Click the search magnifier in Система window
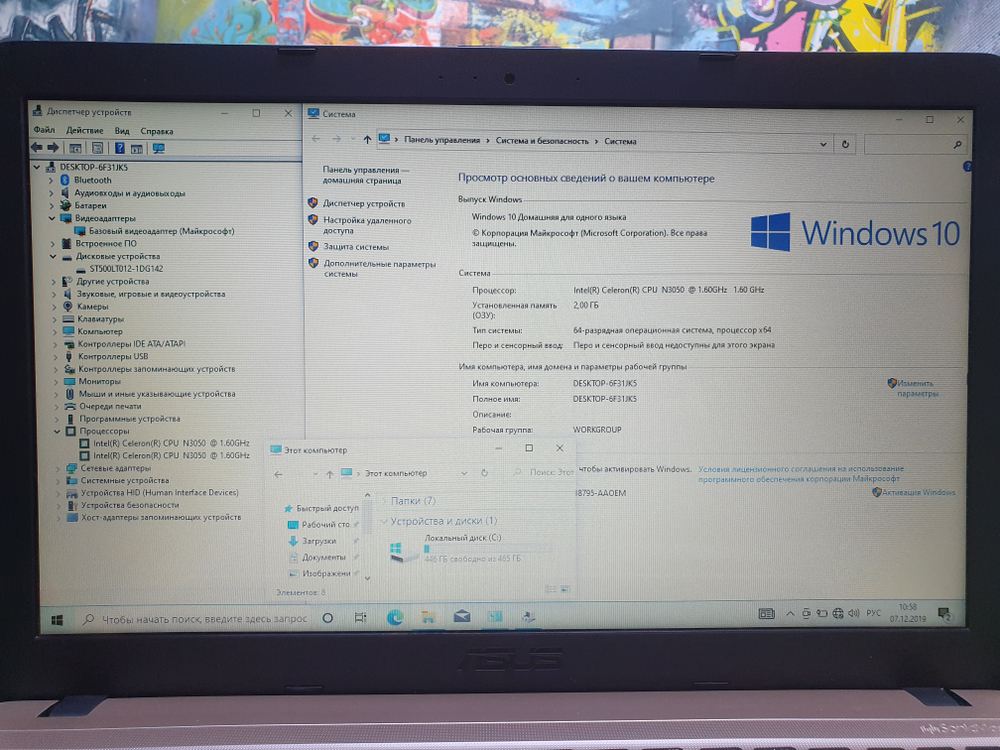Image resolution: width=1000 pixels, height=750 pixels. tap(957, 145)
